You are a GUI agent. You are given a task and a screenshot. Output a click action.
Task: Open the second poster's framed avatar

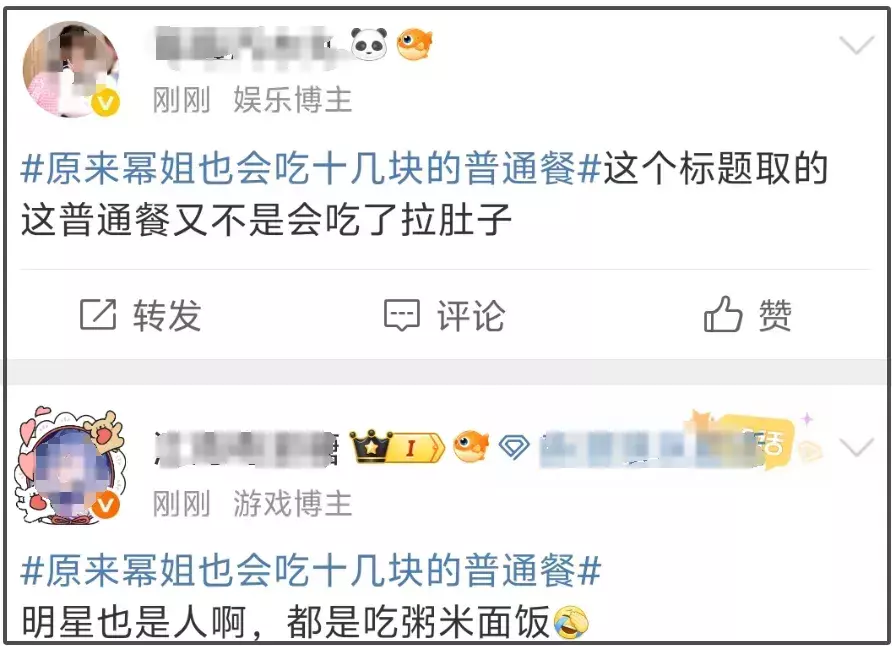[69, 465]
